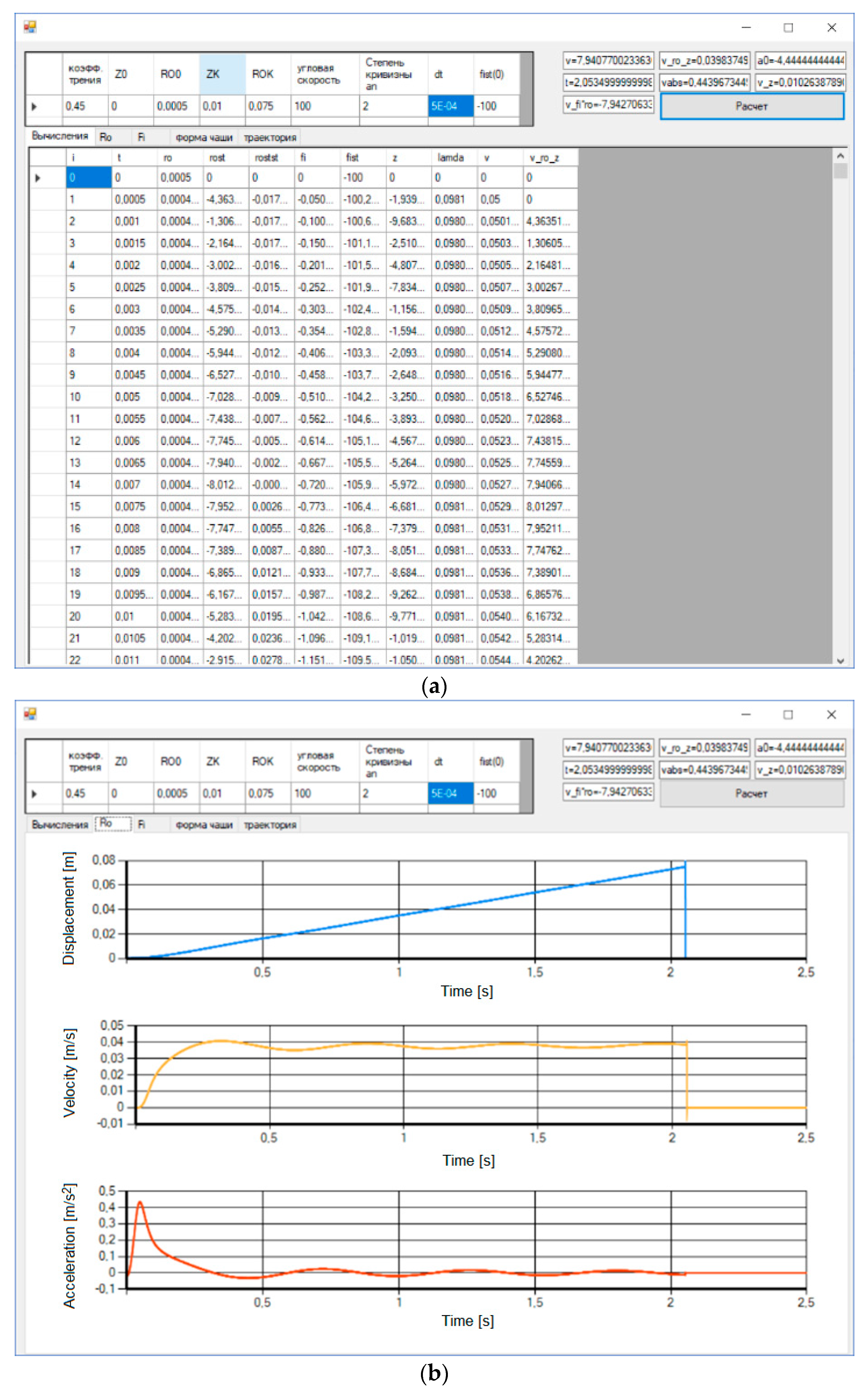Maximize the top window

tap(788, 27)
